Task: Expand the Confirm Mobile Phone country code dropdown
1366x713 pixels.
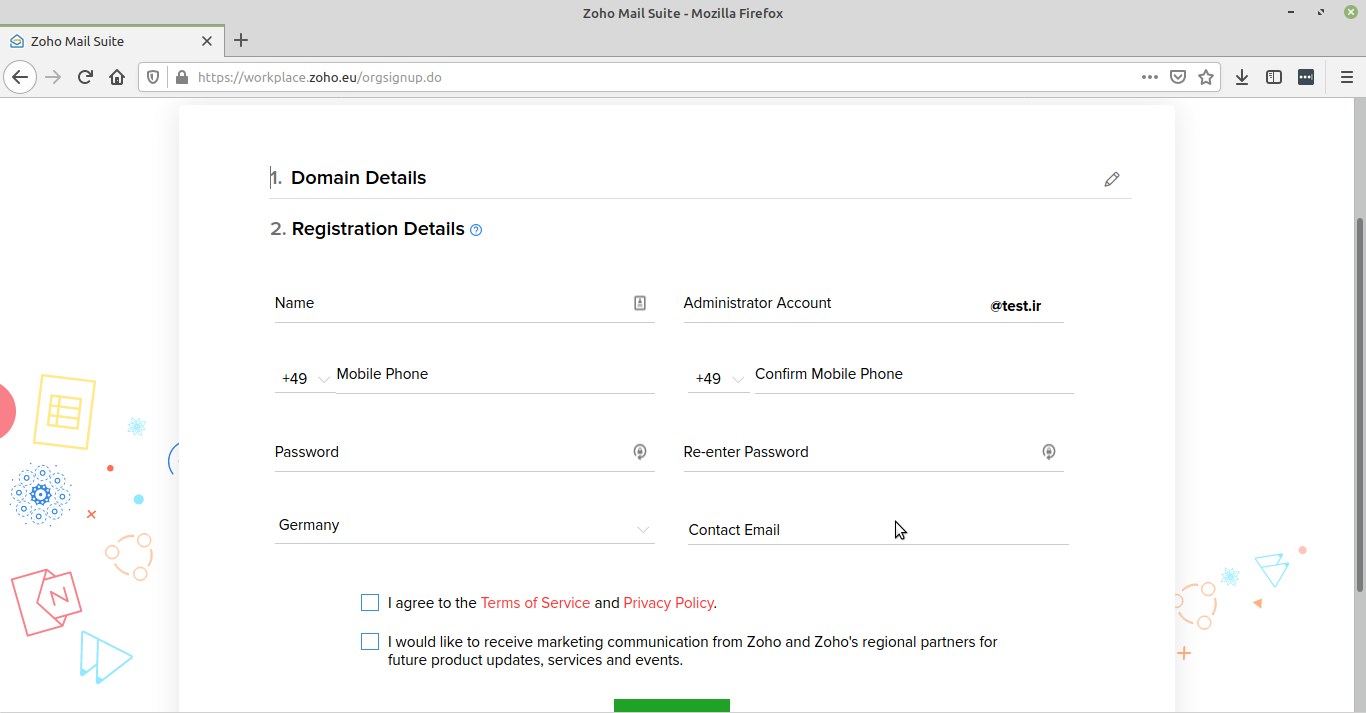Action: click(718, 379)
